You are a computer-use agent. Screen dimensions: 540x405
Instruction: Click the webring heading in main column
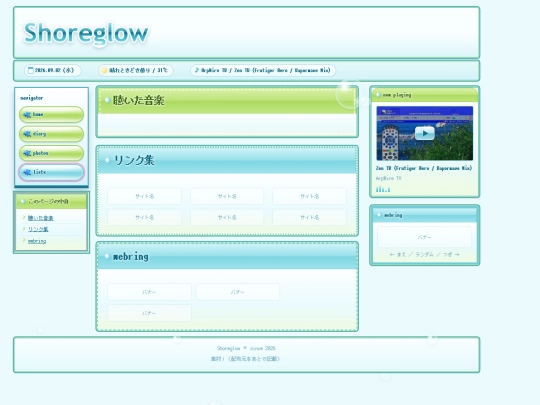[x=131, y=257]
